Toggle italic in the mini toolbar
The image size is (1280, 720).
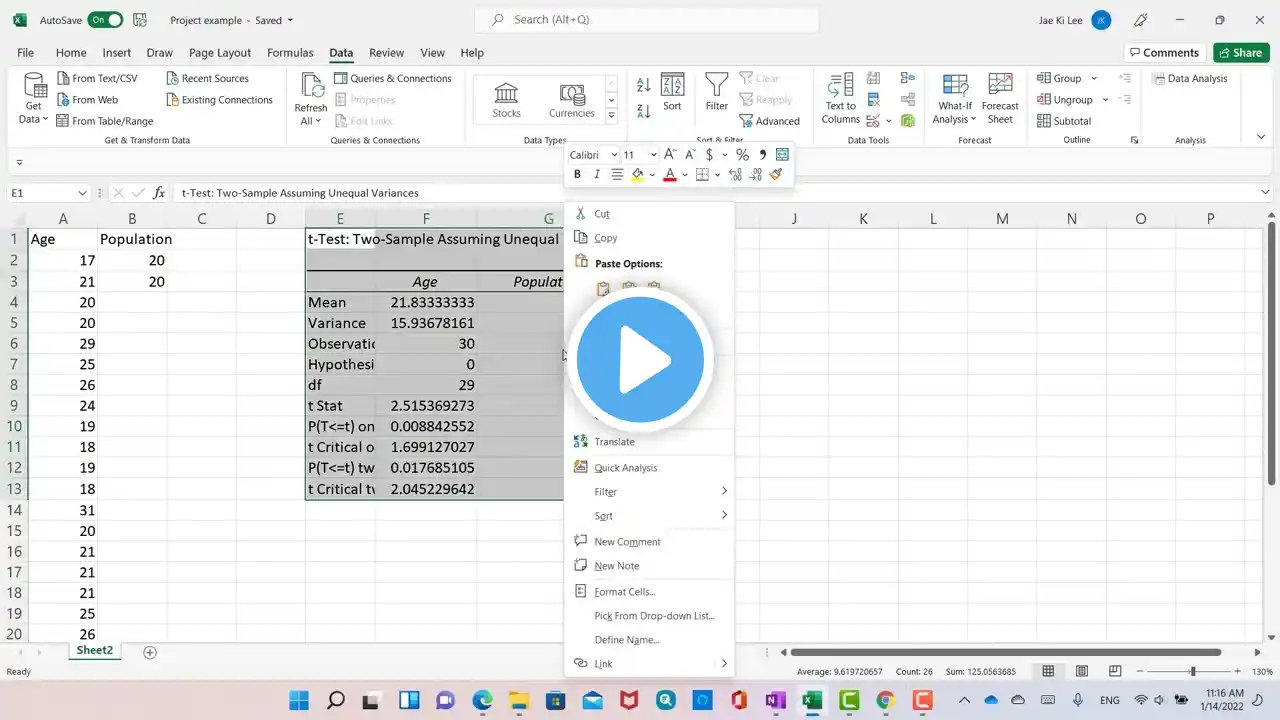click(597, 174)
